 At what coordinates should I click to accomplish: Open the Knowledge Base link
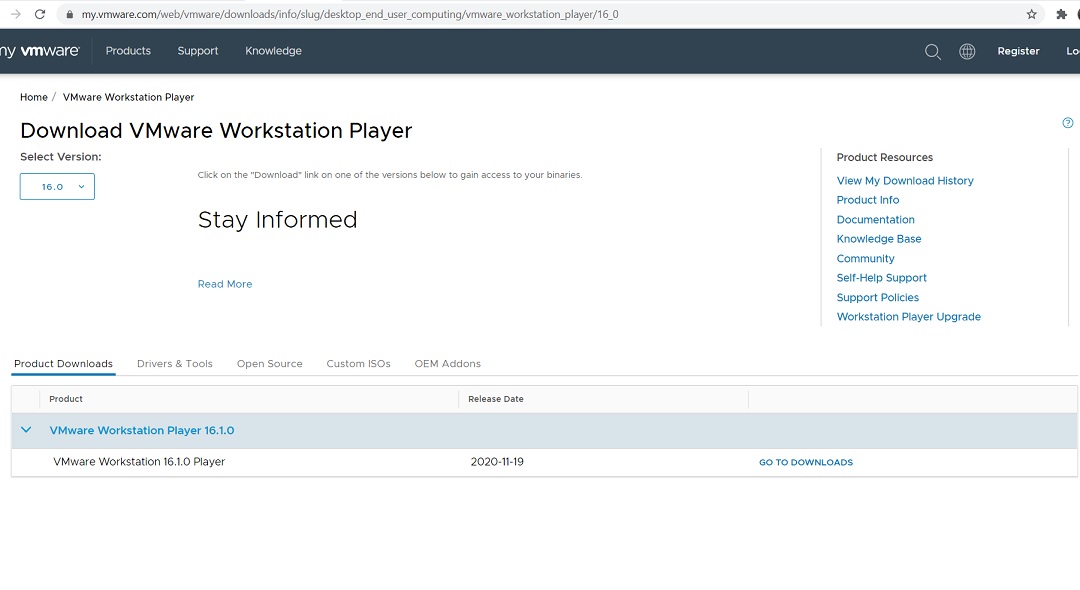pos(879,239)
